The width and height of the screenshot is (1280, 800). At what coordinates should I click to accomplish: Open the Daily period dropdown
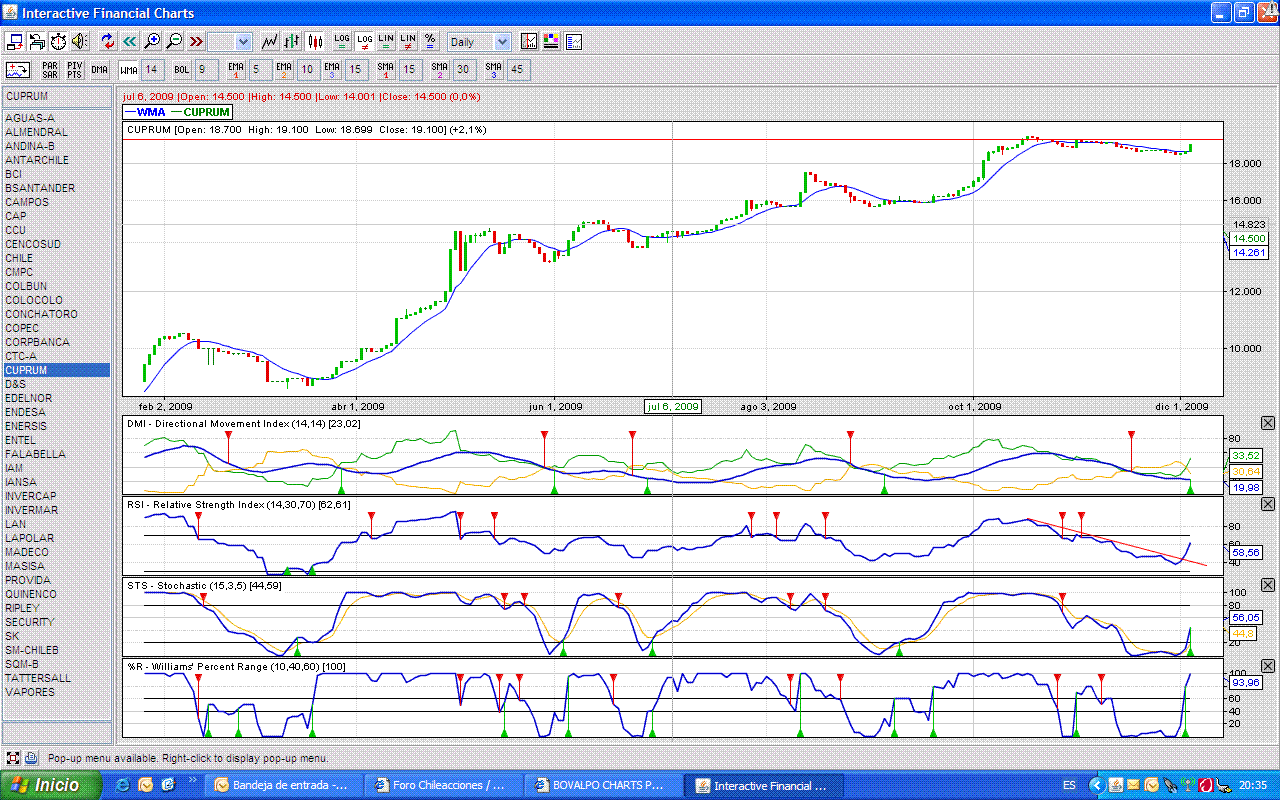pyautogui.click(x=478, y=42)
